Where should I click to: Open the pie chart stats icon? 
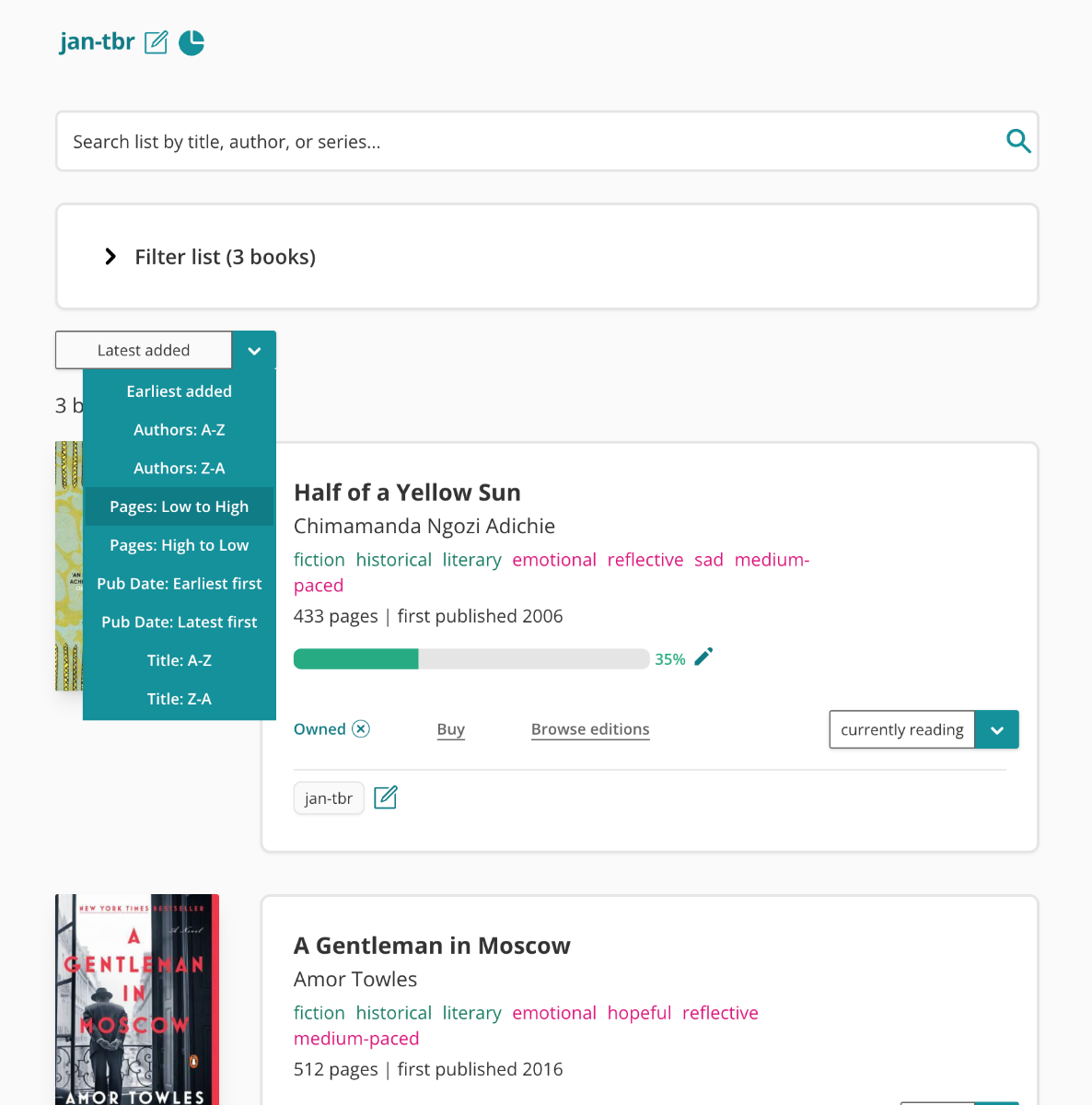coord(192,42)
